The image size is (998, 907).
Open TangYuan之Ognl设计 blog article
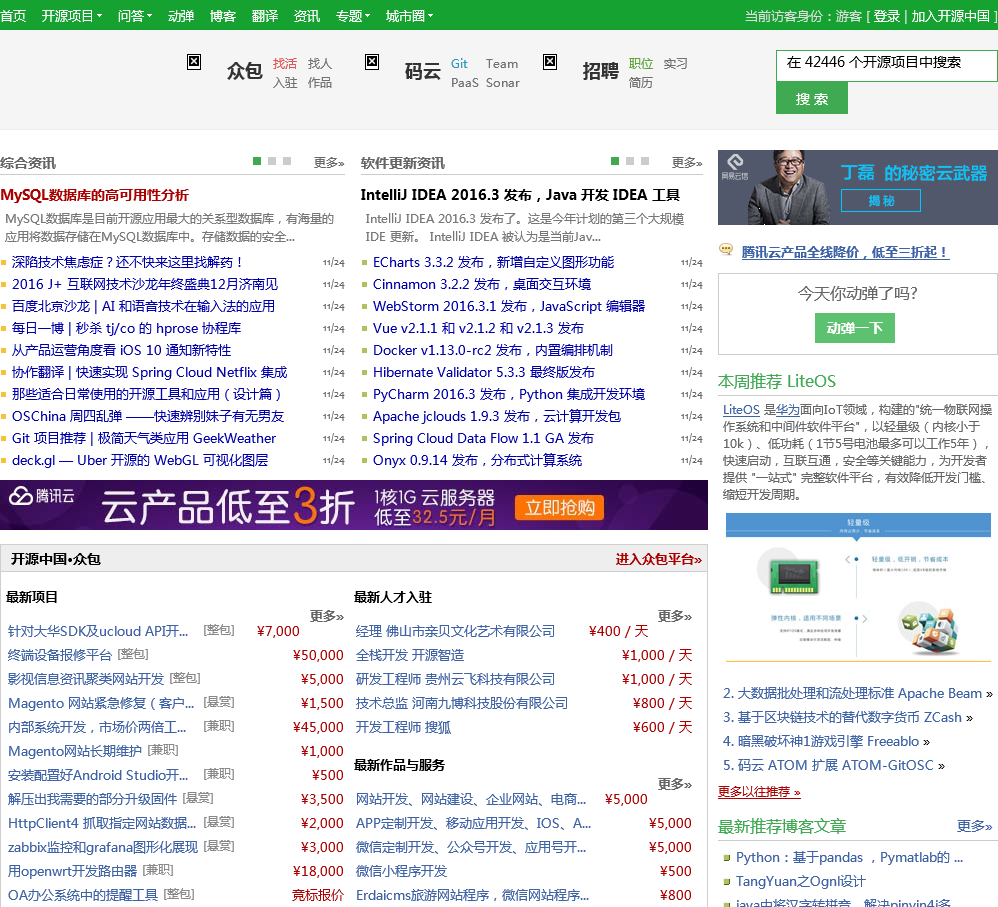[801, 882]
